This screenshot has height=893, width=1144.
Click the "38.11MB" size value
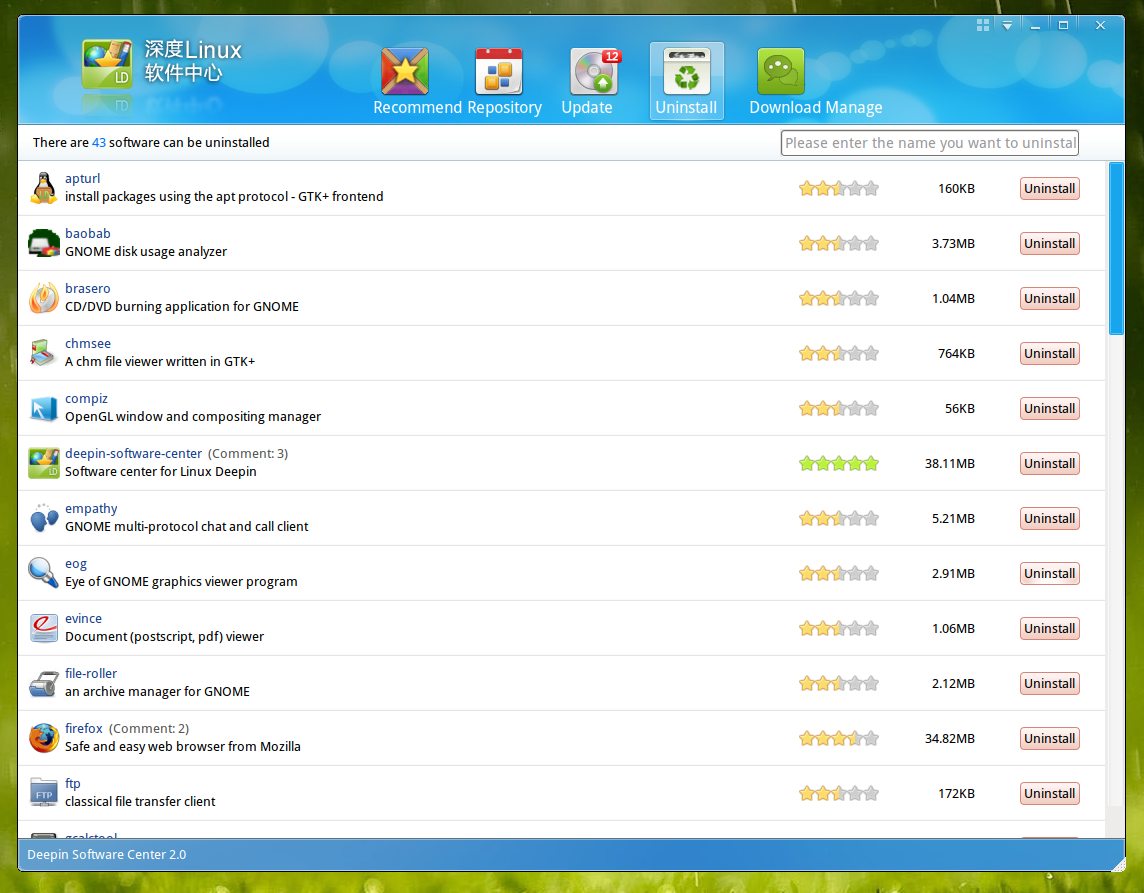[x=950, y=463]
